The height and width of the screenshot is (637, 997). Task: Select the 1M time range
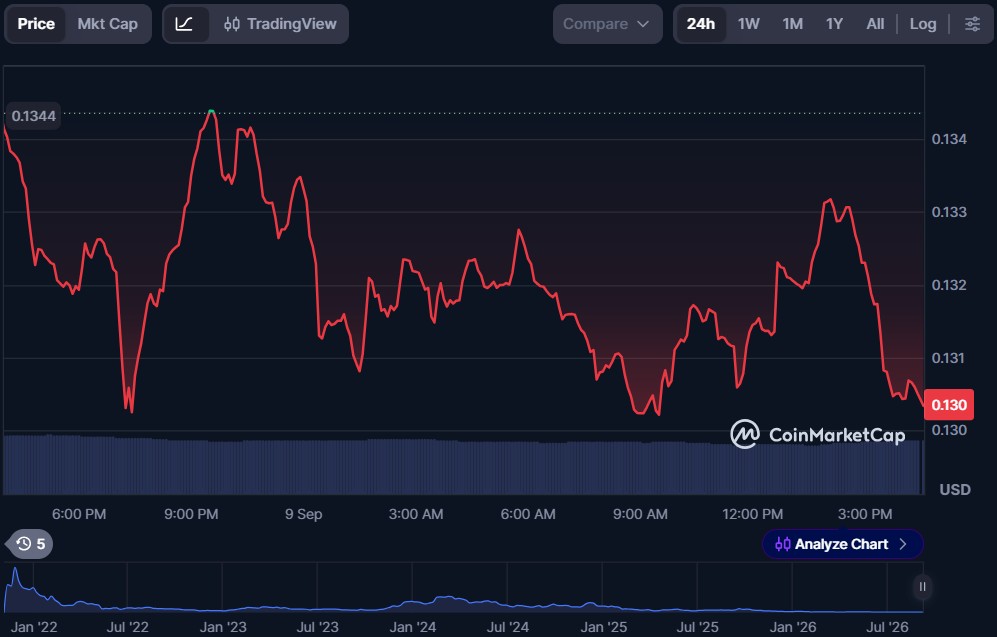792,24
